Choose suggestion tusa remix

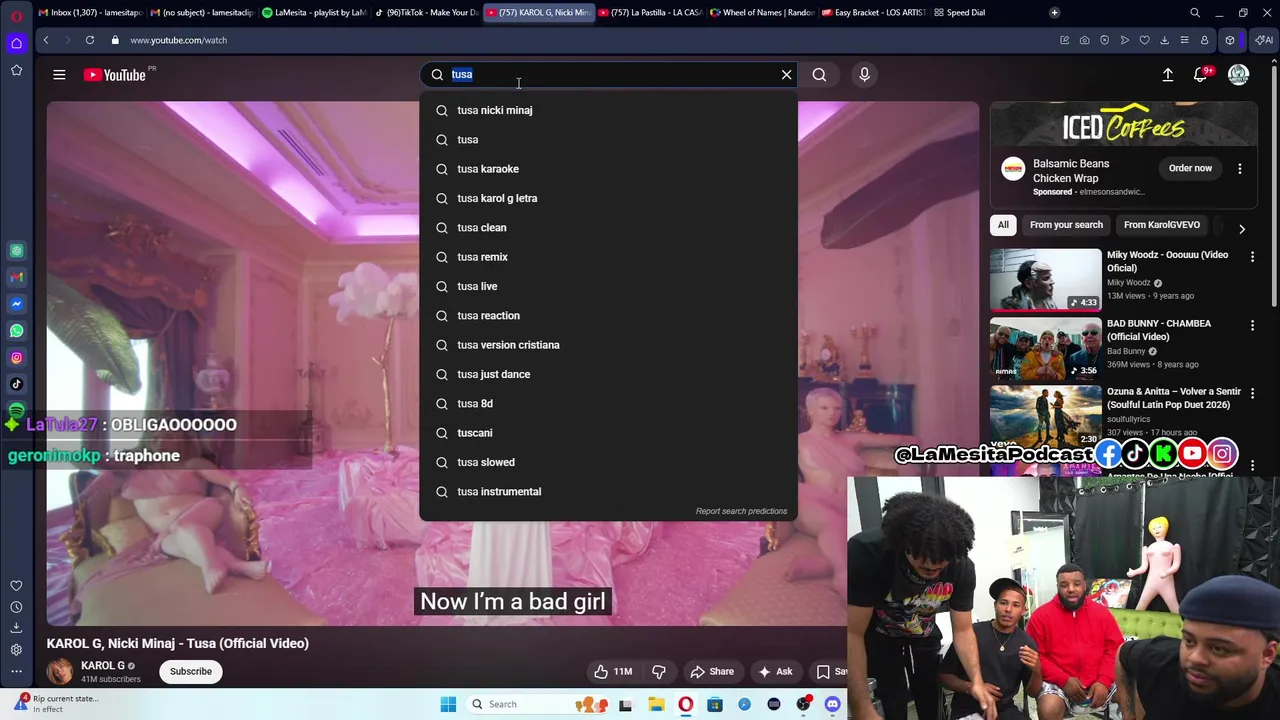608,257
